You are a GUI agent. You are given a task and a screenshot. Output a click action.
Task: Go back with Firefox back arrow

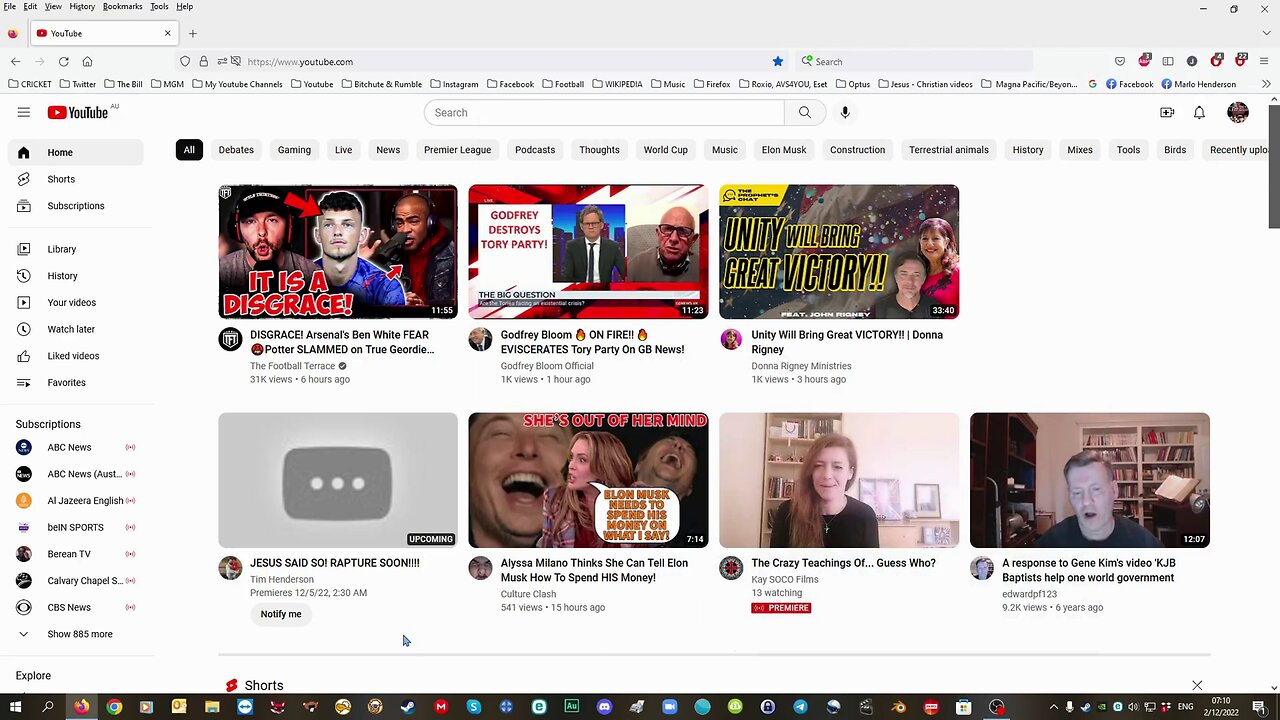point(15,62)
